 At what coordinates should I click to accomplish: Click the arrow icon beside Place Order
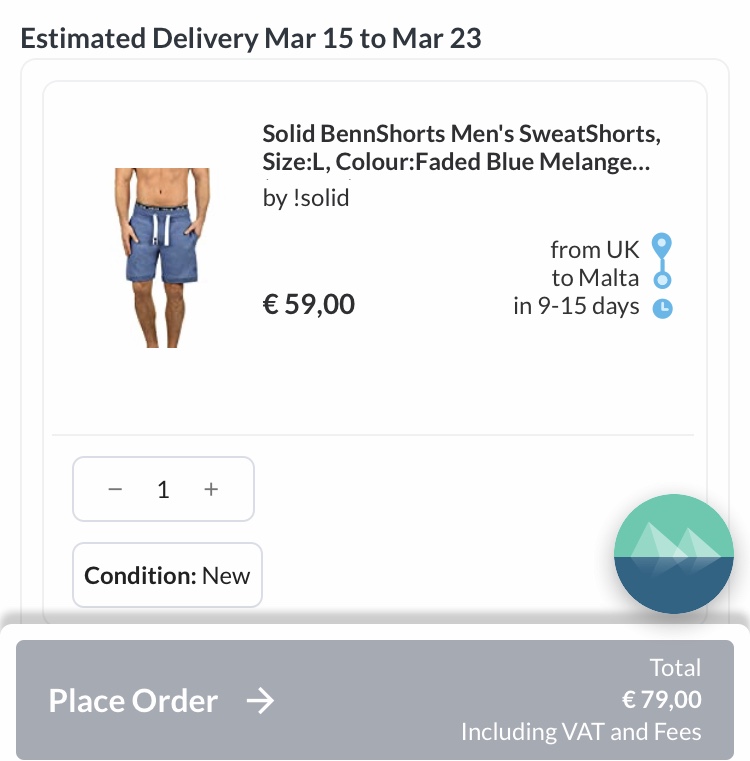[260, 701]
